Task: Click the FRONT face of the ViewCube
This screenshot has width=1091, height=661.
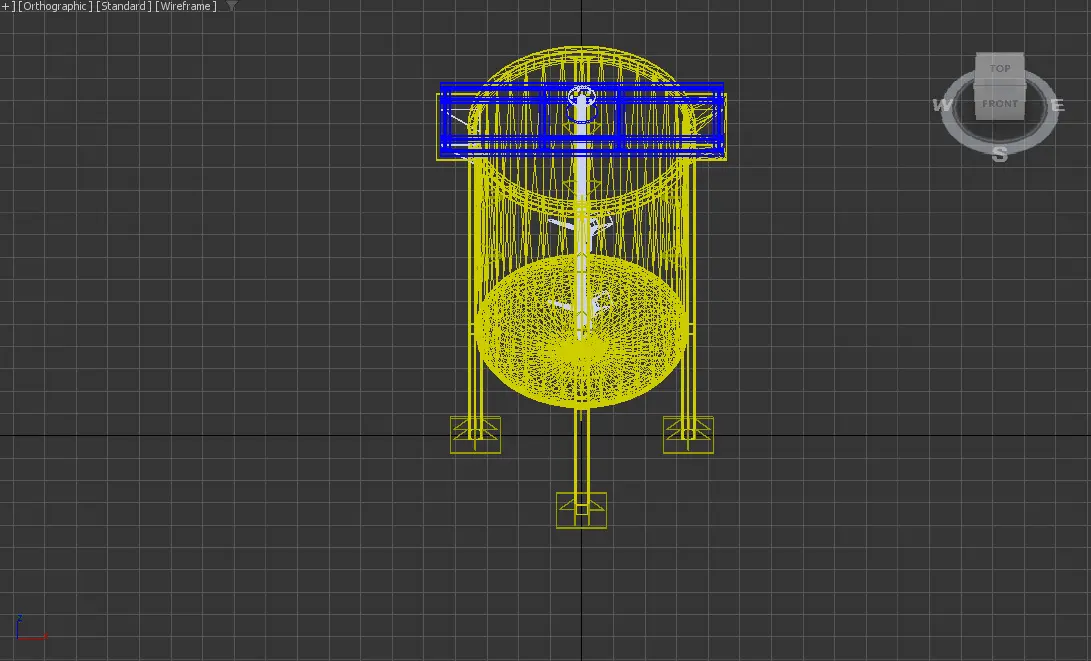Action: (x=1000, y=104)
